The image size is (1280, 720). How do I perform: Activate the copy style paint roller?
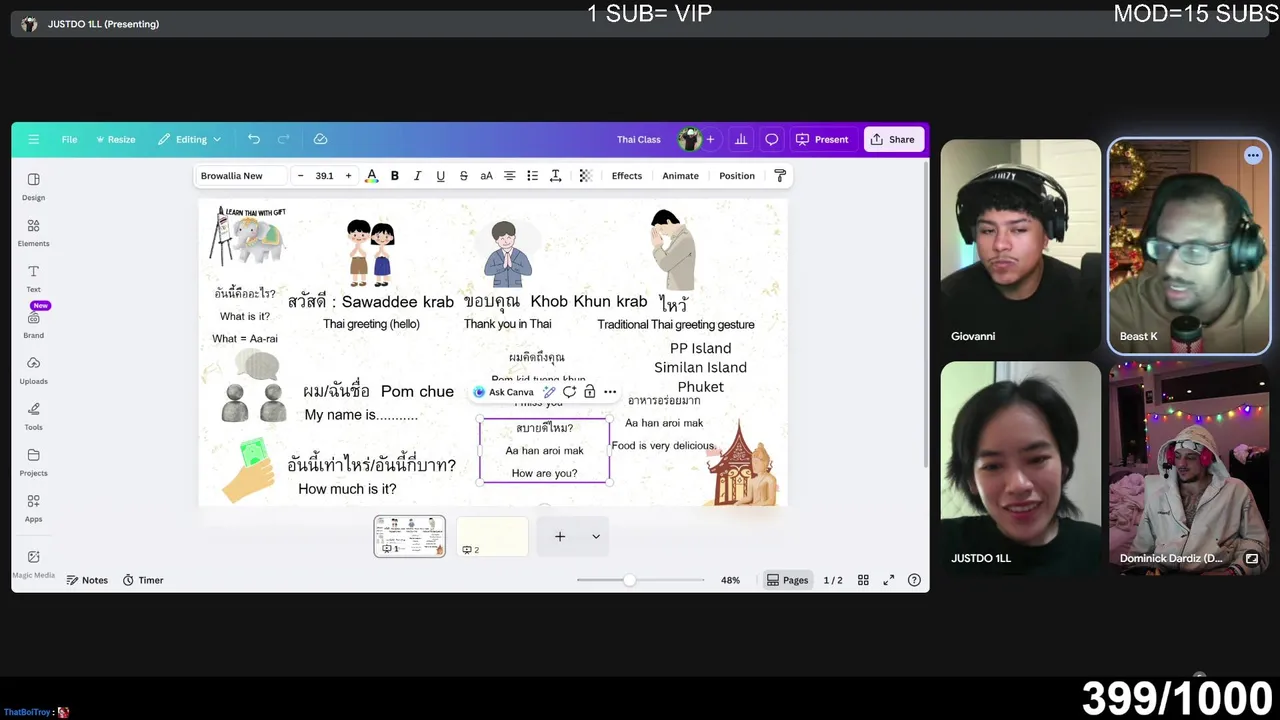(x=780, y=176)
